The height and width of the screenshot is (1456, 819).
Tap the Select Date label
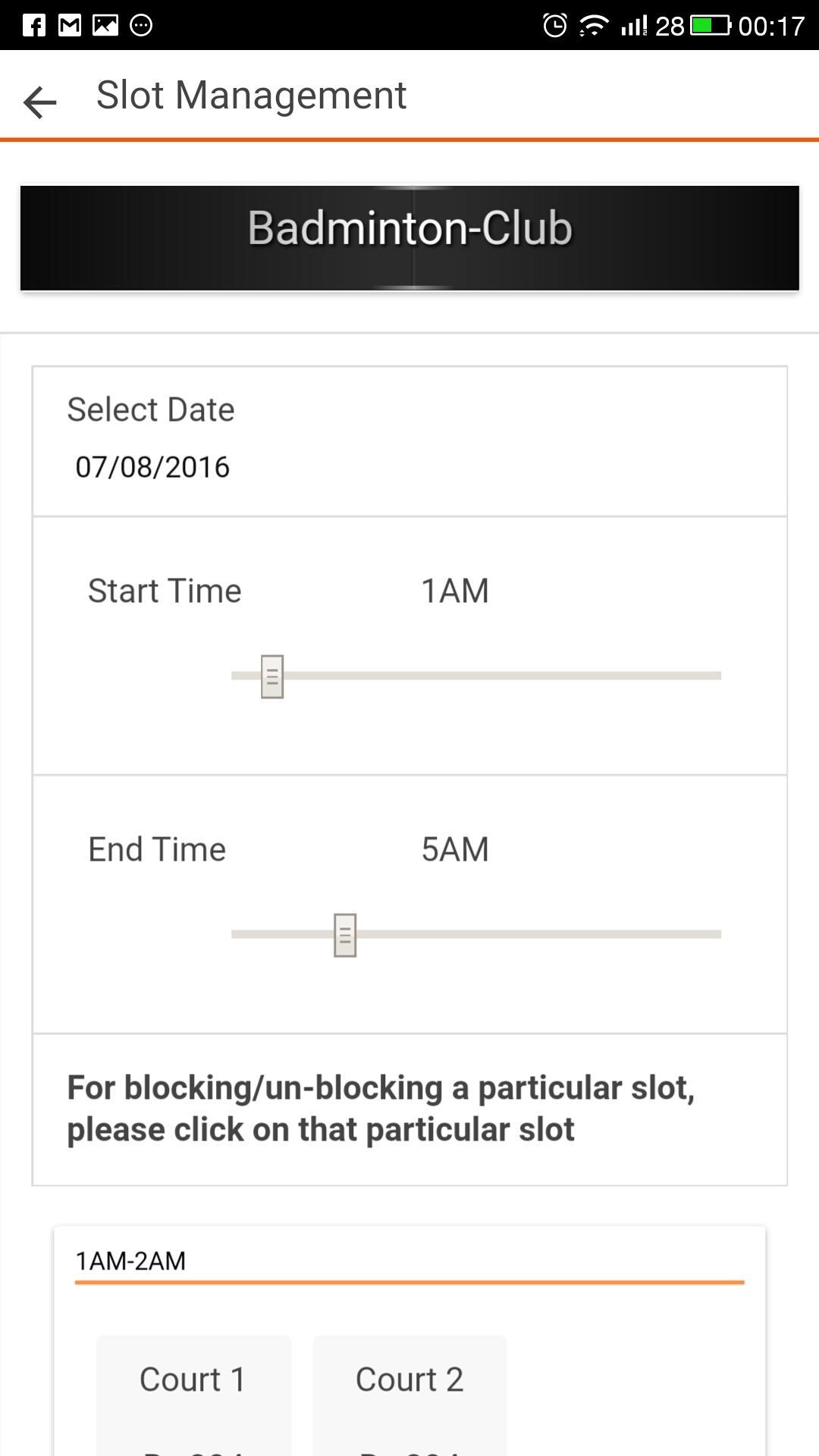click(x=151, y=409)
